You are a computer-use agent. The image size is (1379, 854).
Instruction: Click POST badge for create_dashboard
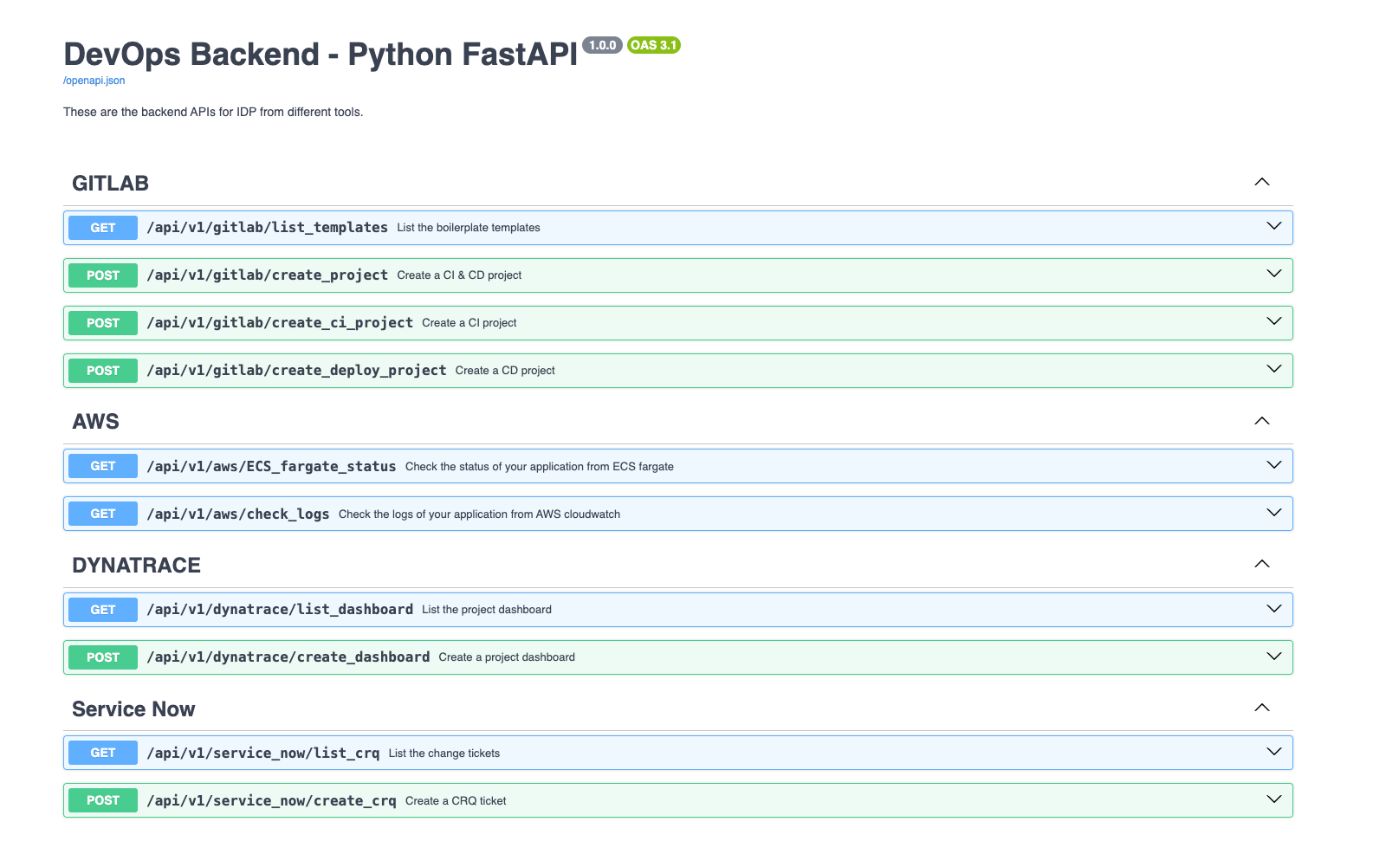pos(103,657)
